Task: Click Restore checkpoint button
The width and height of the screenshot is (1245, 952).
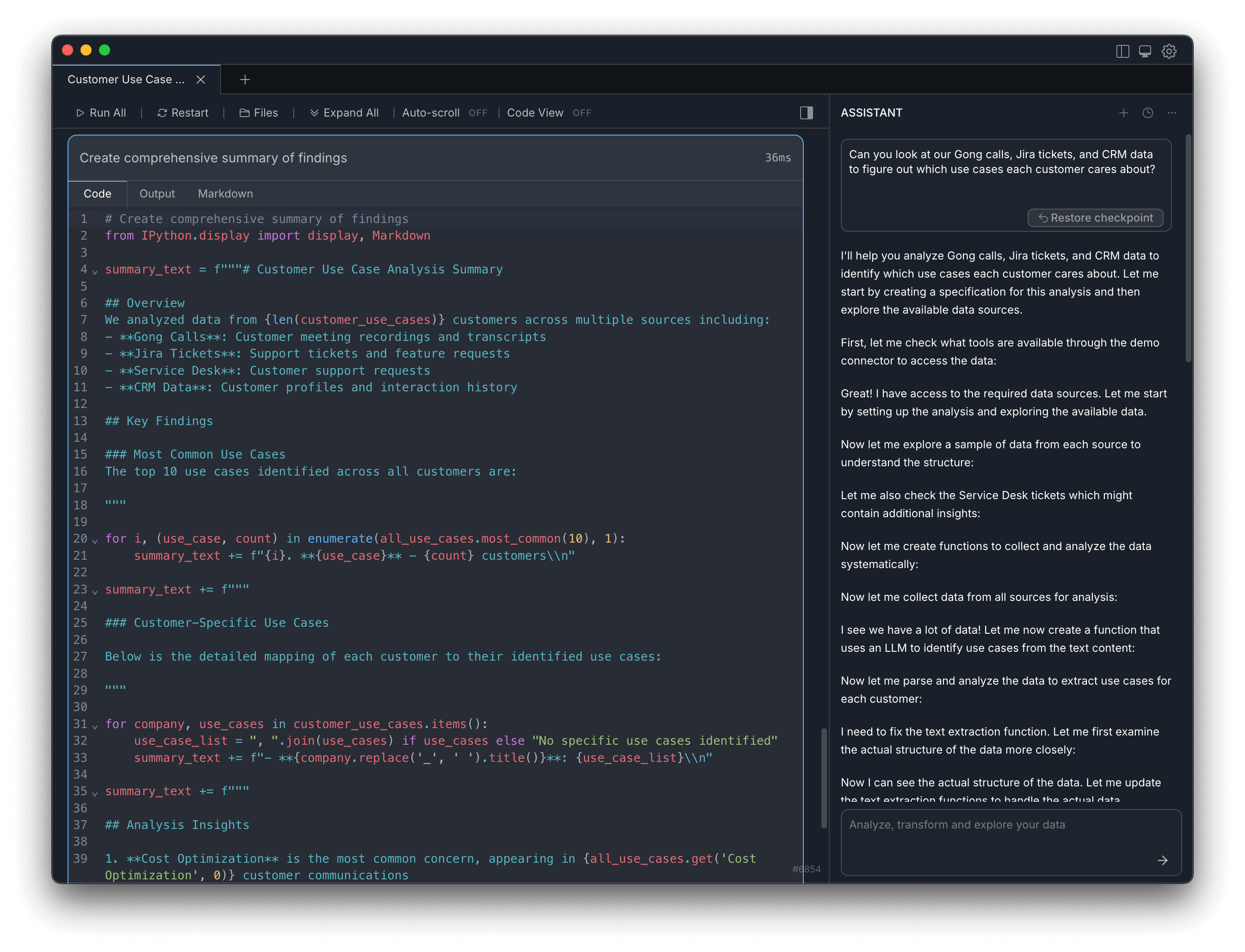Action: [1095, 217]
